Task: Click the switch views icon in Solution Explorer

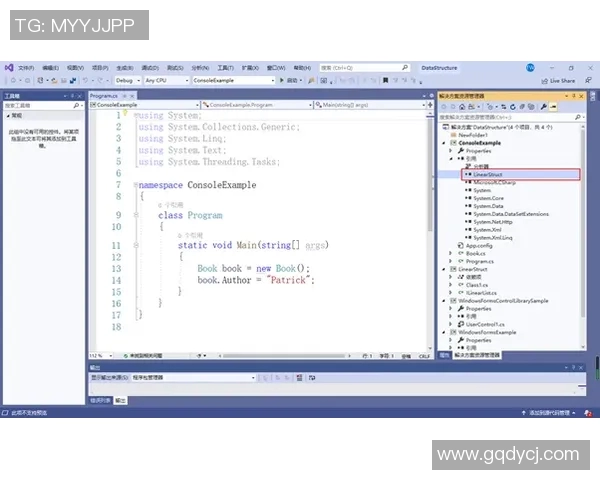Action: tap(471, 107)
